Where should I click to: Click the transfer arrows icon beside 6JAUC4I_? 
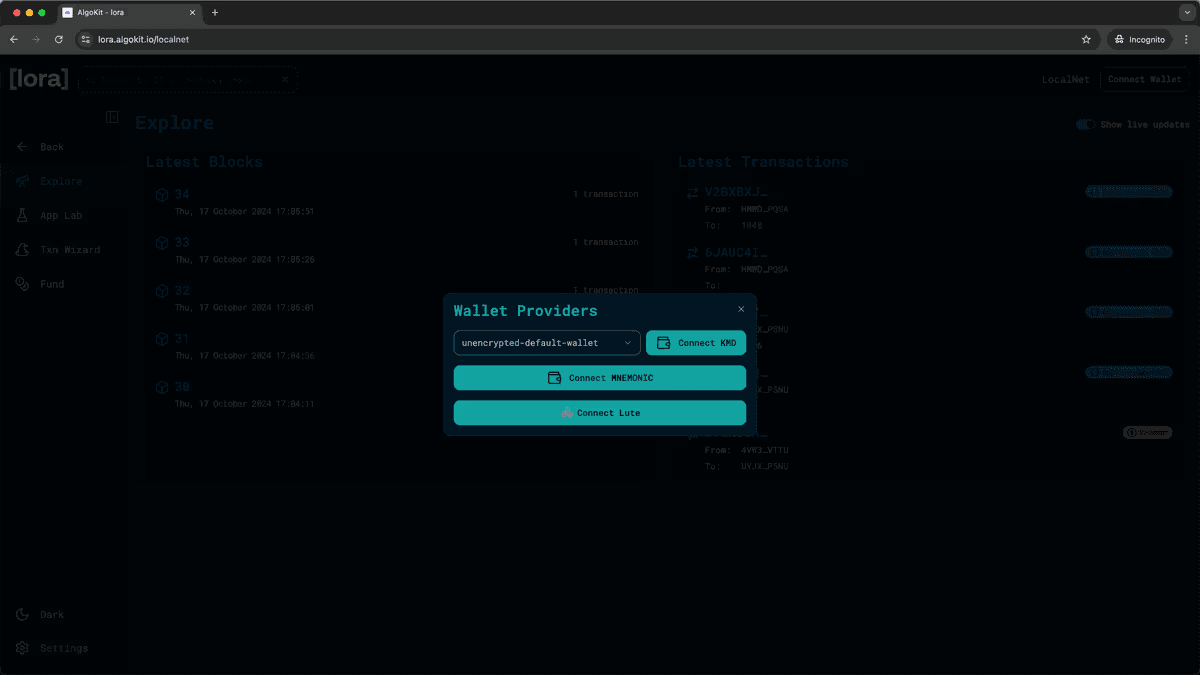pos(692,252)
